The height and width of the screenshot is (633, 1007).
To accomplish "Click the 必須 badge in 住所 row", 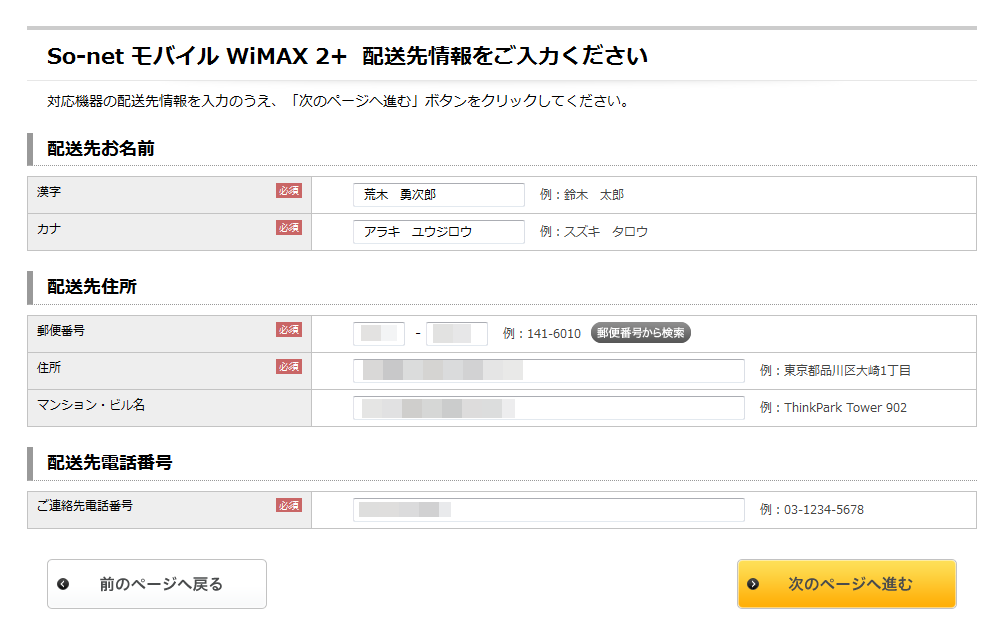I will pos(289,367).
